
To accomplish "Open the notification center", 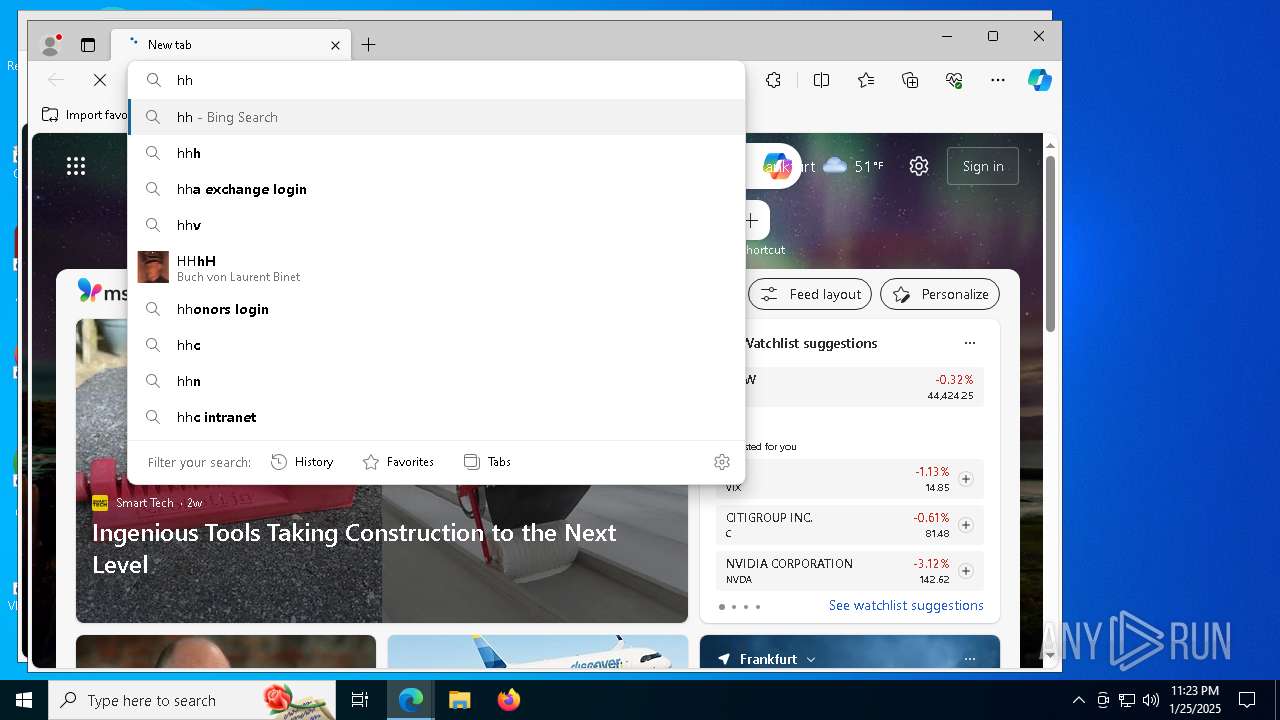I will [x=1247, y=700].
